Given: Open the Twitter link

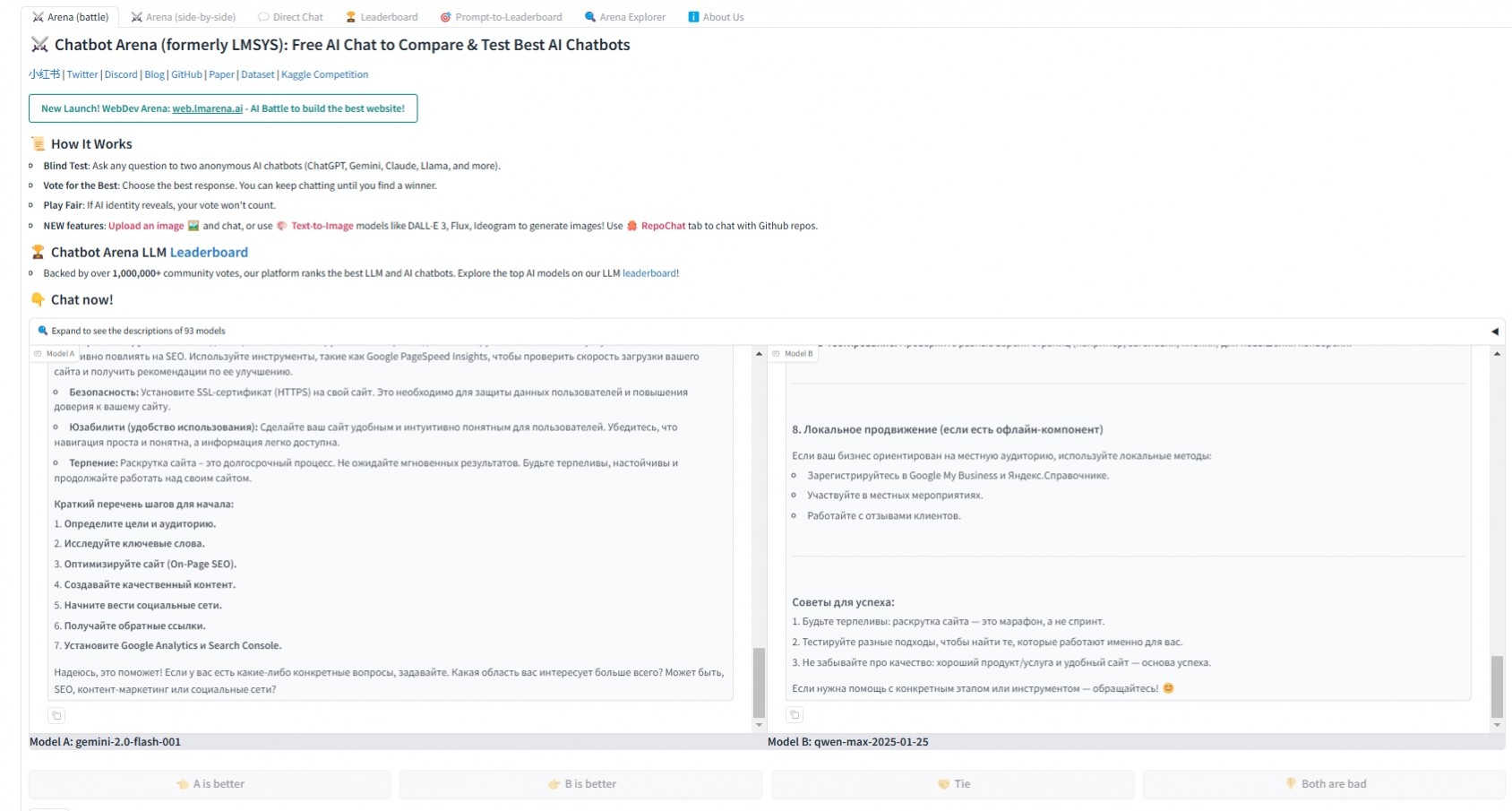Looking at the screenshot, I should click(x=82, y=74).
